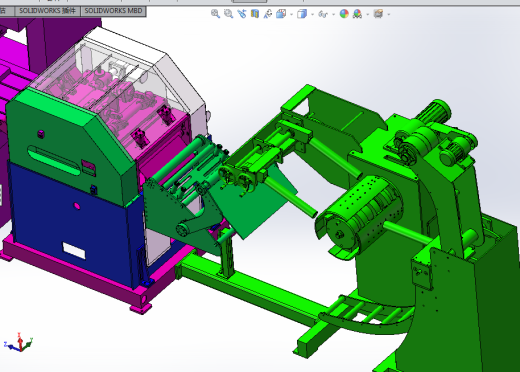Image resolution: width=520 pixels, height=372 pixels.
Task: Click the Zoom to Area icon
Action: [228, 14]
